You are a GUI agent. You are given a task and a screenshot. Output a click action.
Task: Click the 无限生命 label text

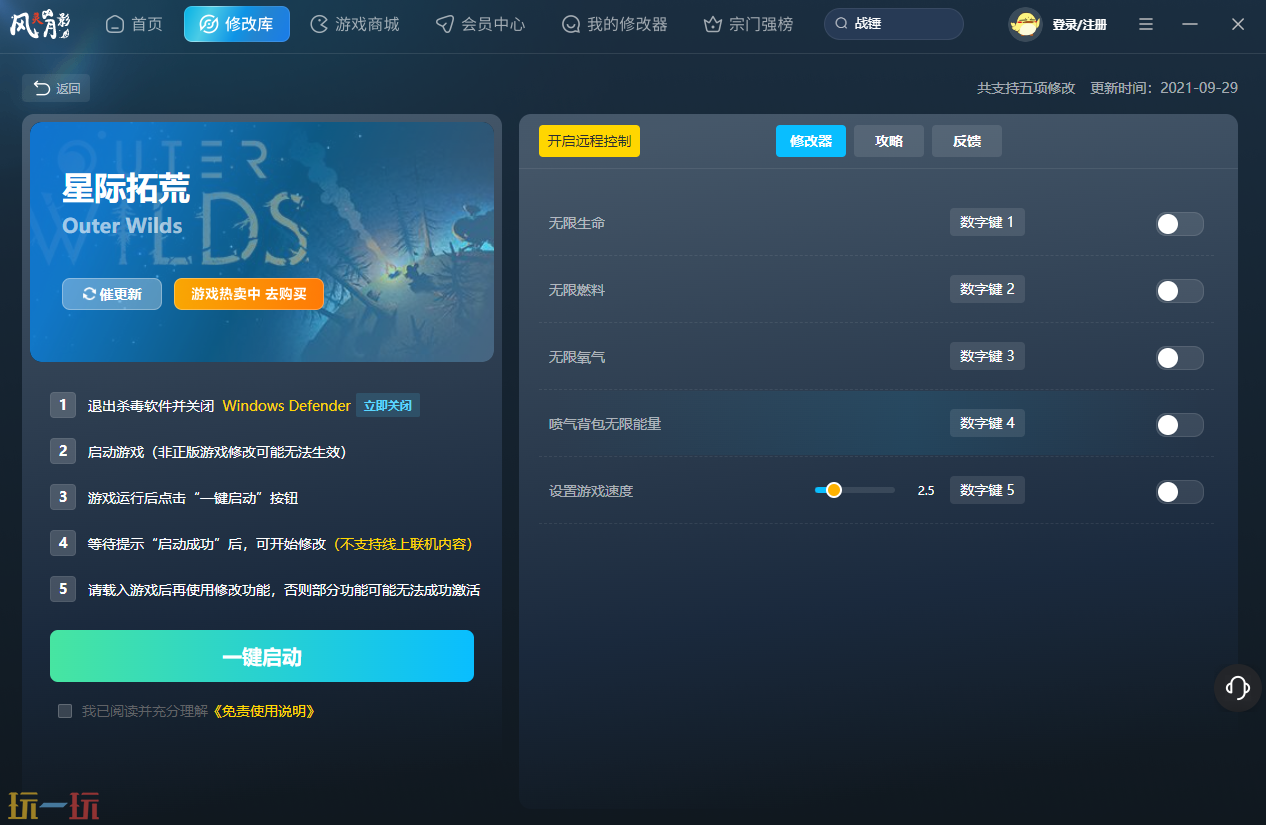click(576, 223)
